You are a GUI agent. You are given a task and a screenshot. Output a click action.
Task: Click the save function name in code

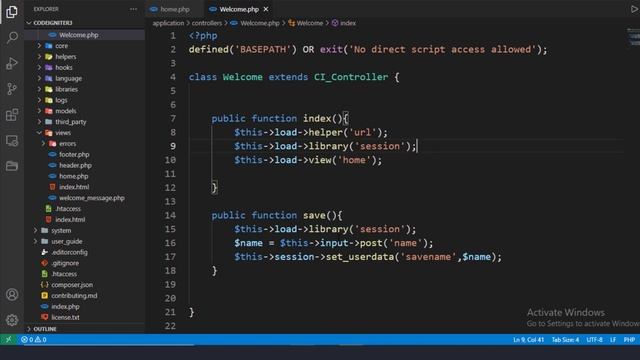[314, 215]
